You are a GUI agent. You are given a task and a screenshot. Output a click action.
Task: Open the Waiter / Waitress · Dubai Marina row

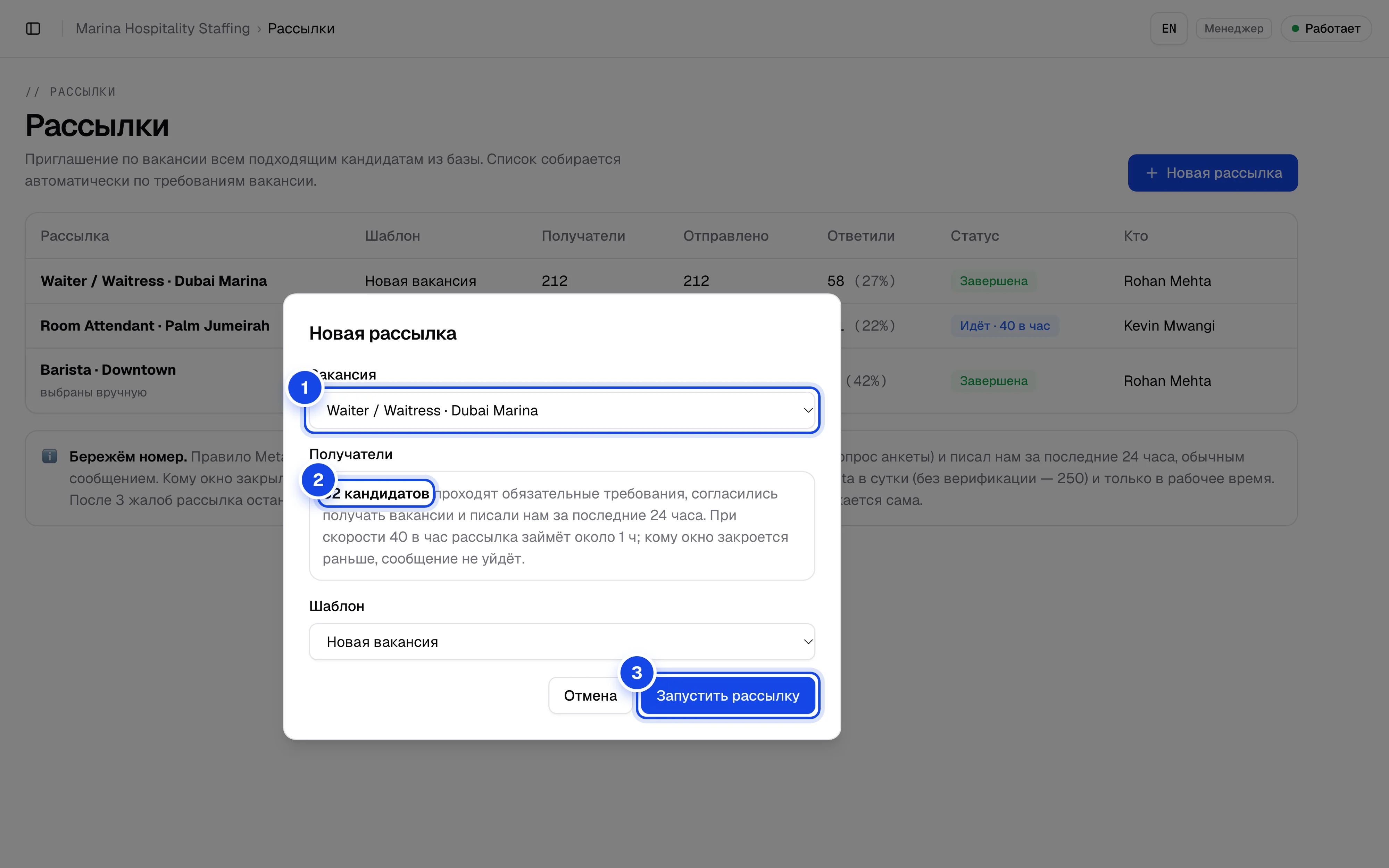point(661,281)
